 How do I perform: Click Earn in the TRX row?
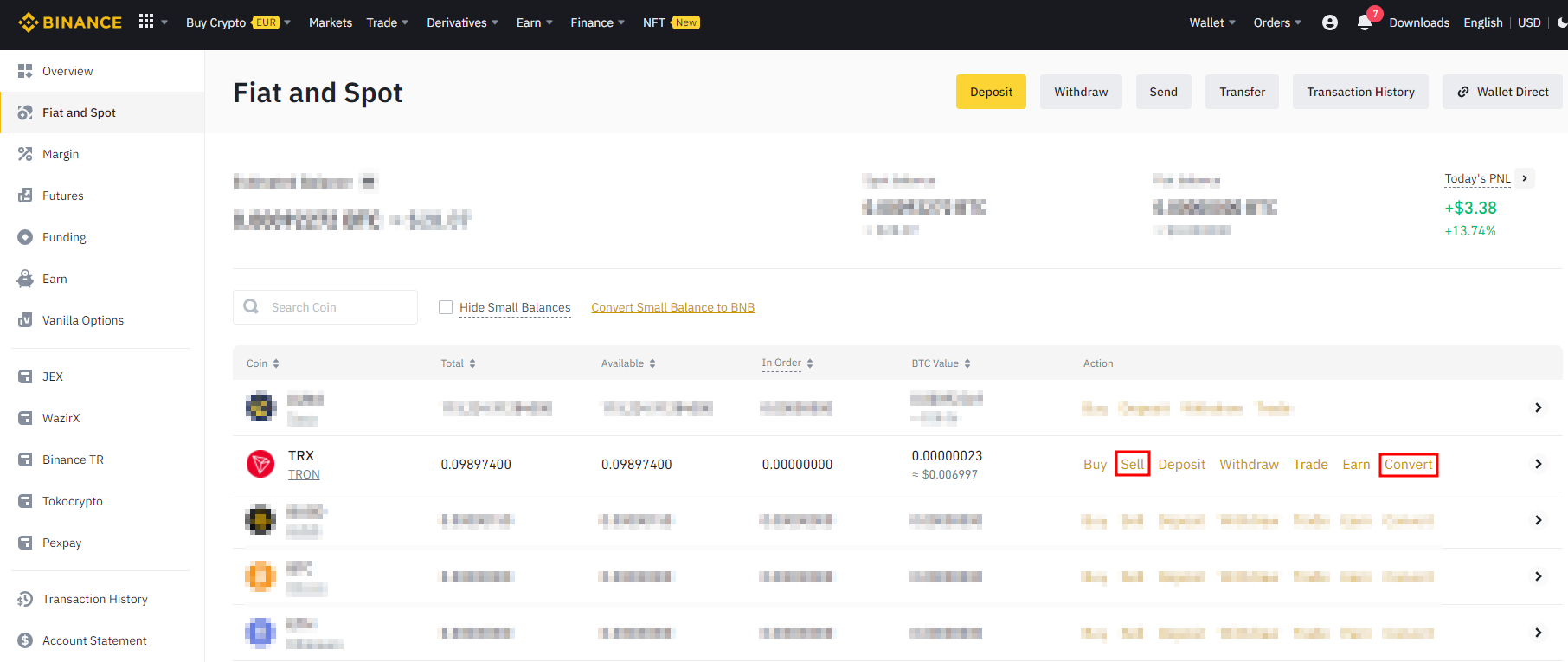1356,465
